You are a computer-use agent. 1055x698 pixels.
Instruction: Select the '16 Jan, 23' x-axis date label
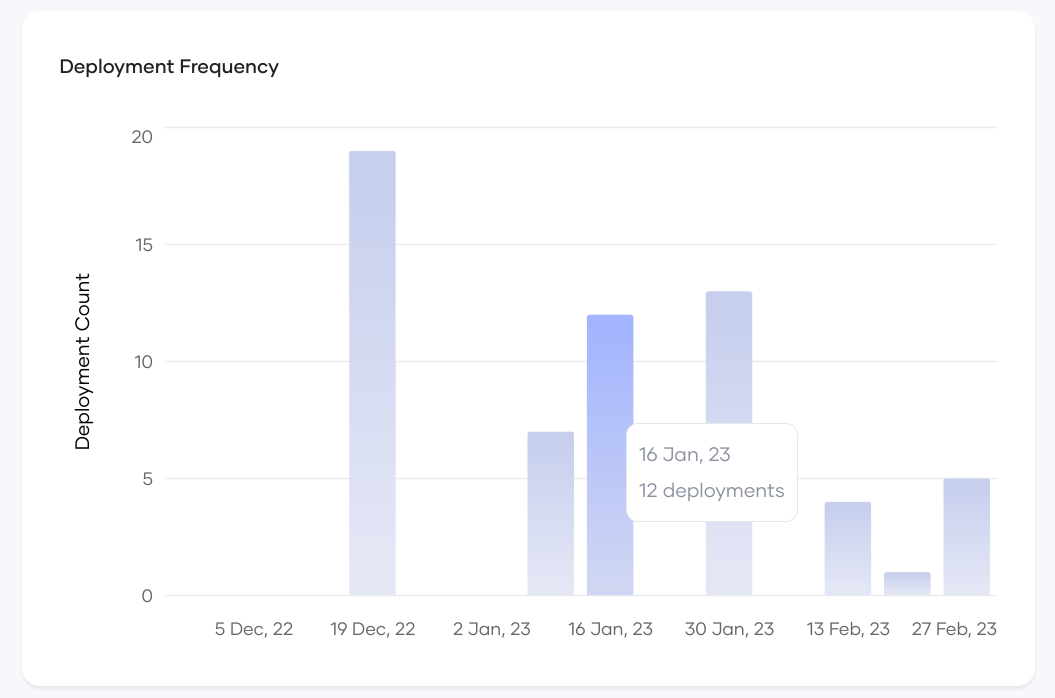click(x=610, y=629)
